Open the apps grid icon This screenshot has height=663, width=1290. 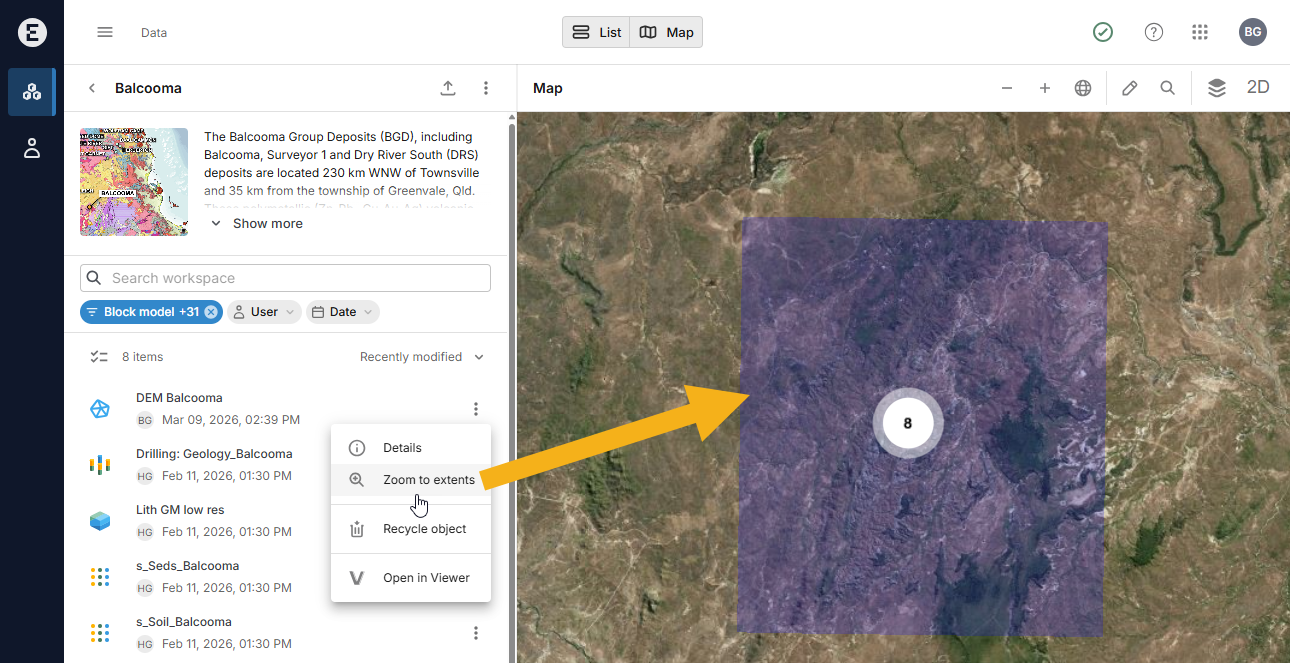click(1200, 32)
